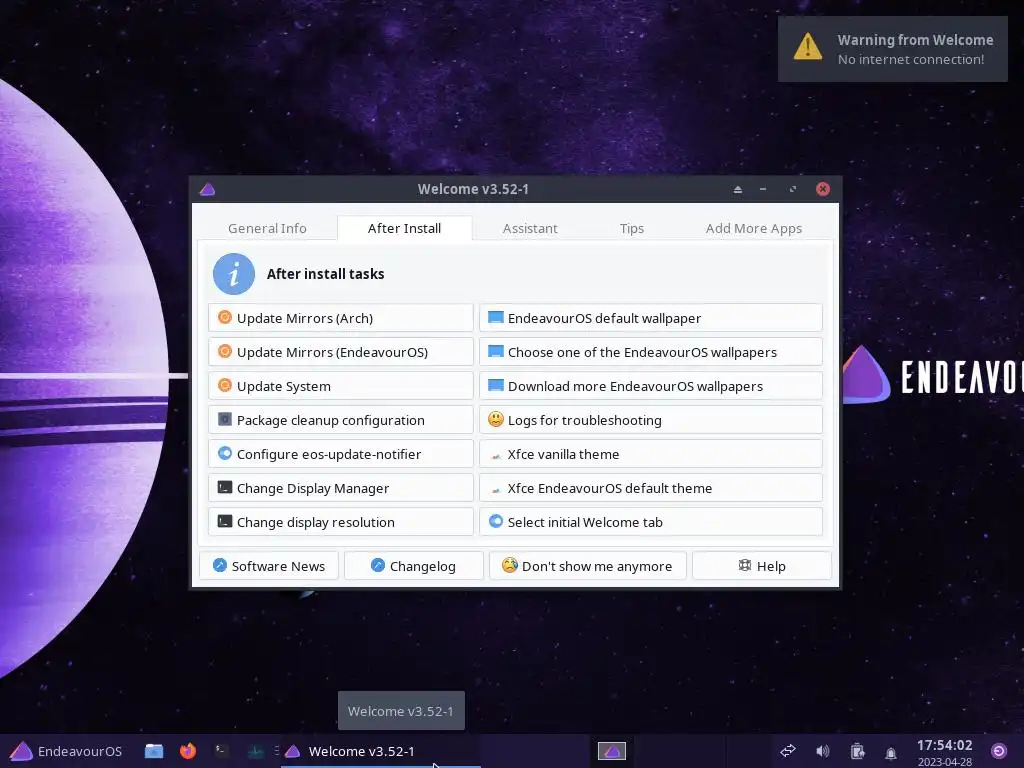Click Change Display Manager button
1024x768 pixels.
(x=341, y=487)
